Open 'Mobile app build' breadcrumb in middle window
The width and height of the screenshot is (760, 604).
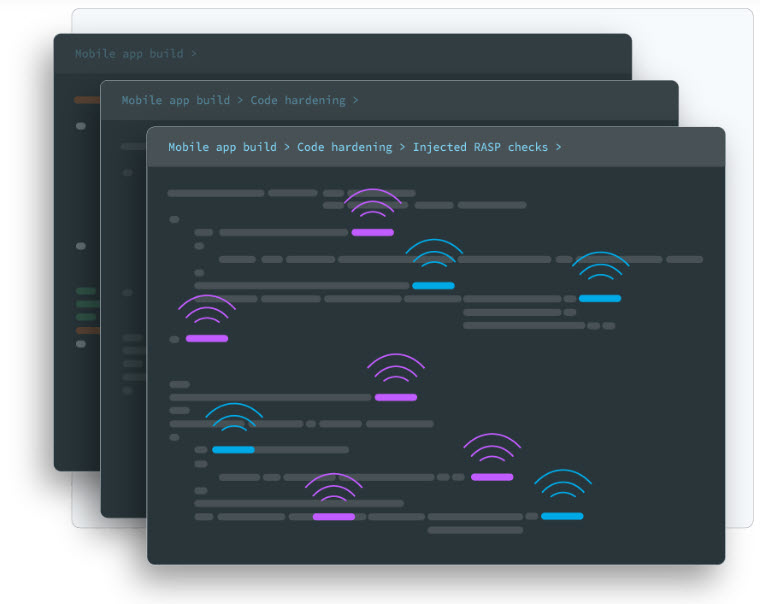coord(176,100)
